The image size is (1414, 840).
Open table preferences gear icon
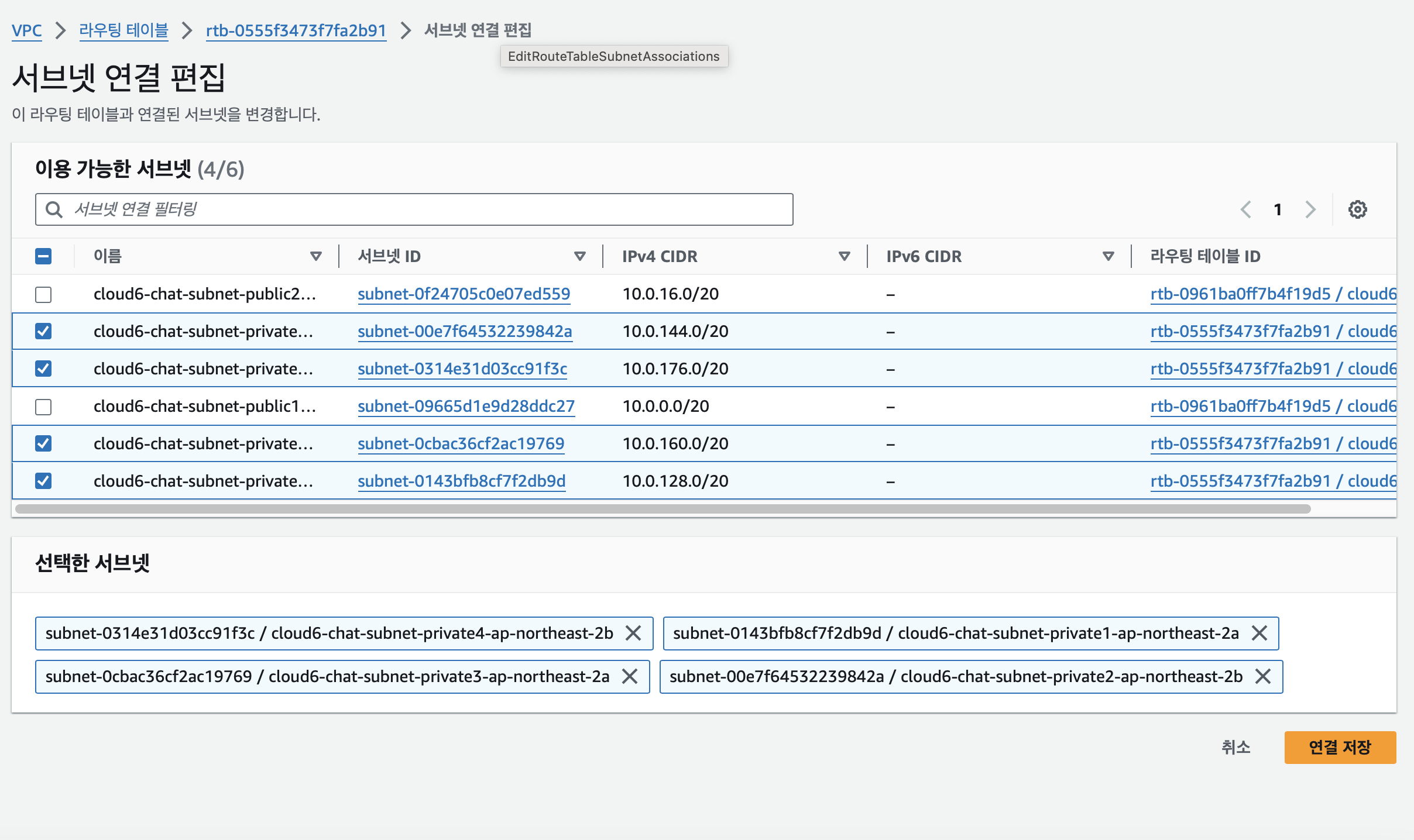coord(1357,209)
